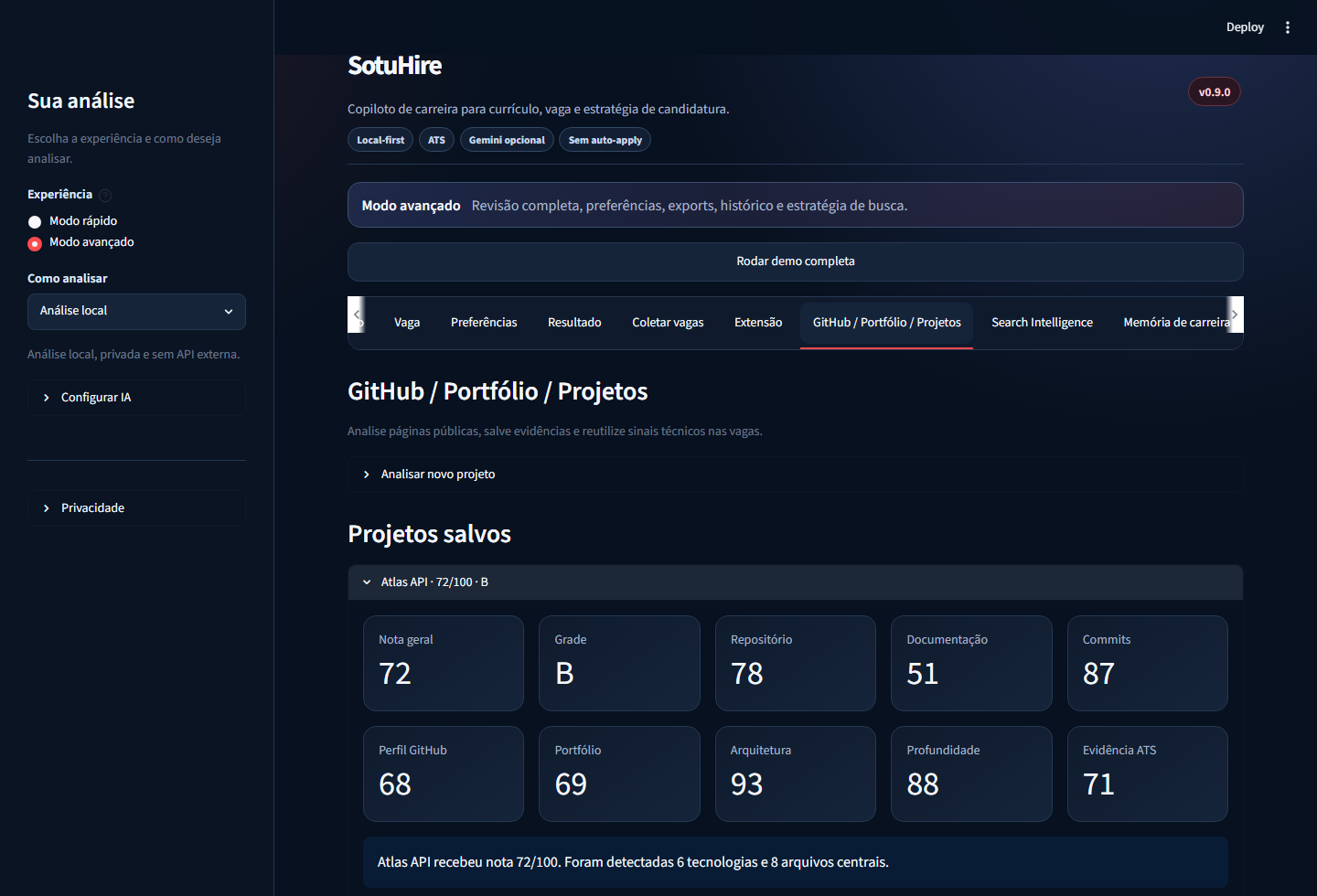
Task: Click the Profundidade 88 card
Action: [x=971, y=773]
